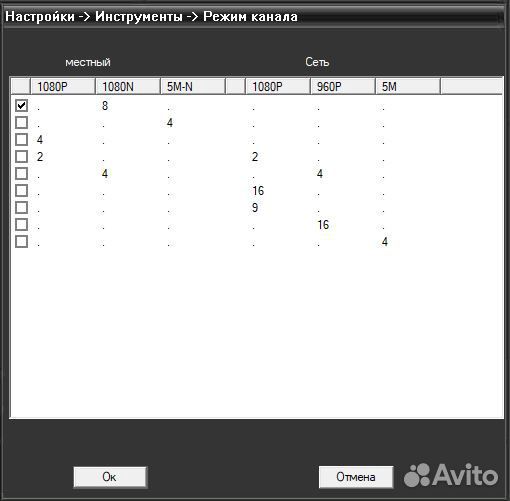The height and width of the screenshot is (501, 510).
Task: Click the value 4 in the 1080N column
Action: coord(105,174)
